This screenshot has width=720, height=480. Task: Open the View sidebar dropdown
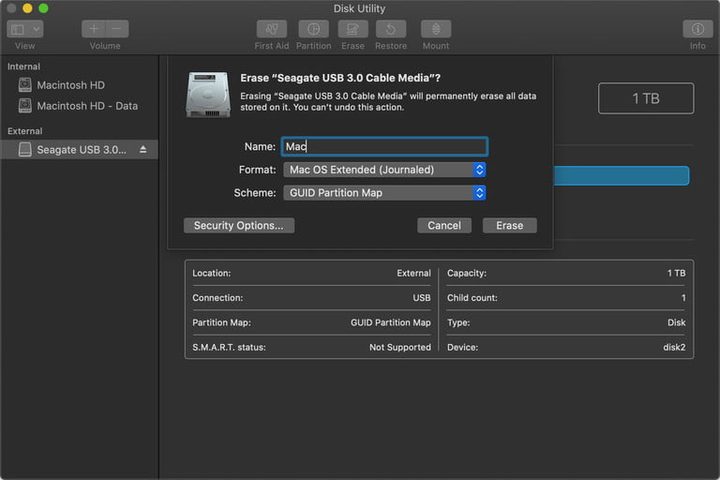click(24, 29)
